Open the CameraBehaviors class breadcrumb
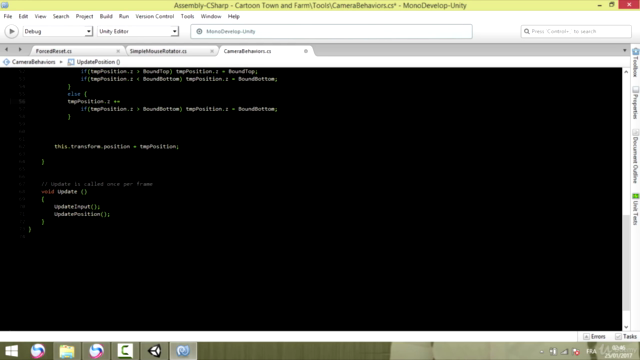This screenshot has width=640, height=360. tap(29, 62)
